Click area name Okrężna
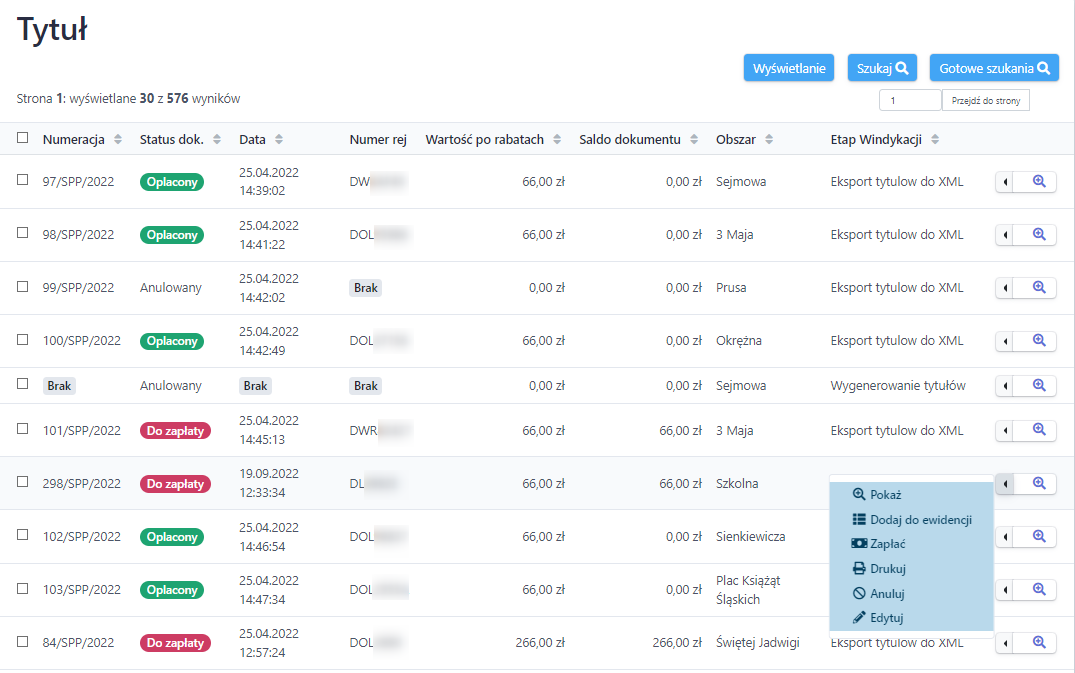Image resolution: width=1075 pixels, height=673 pixels. (x=738, y=341)
